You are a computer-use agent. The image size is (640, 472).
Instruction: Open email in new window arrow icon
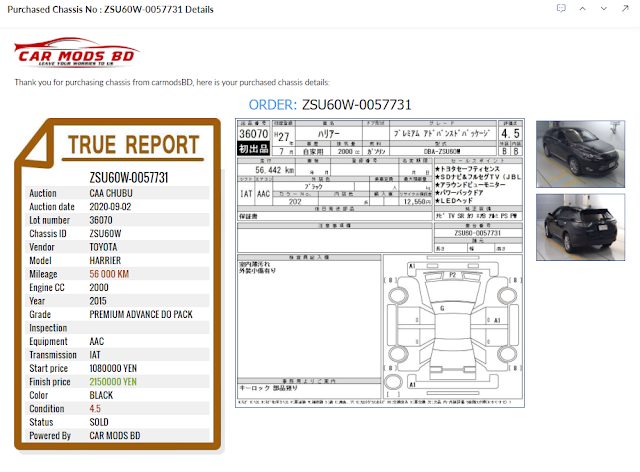click(x=625, y=8)
